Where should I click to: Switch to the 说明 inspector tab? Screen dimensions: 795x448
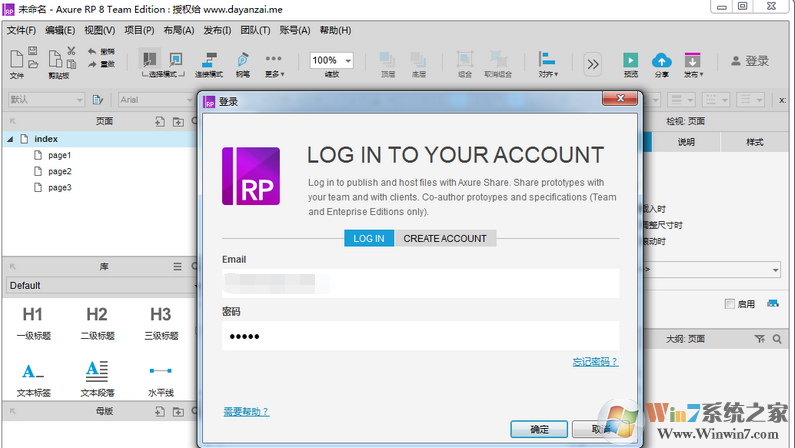pyautogui.click(x=686, y=142)
